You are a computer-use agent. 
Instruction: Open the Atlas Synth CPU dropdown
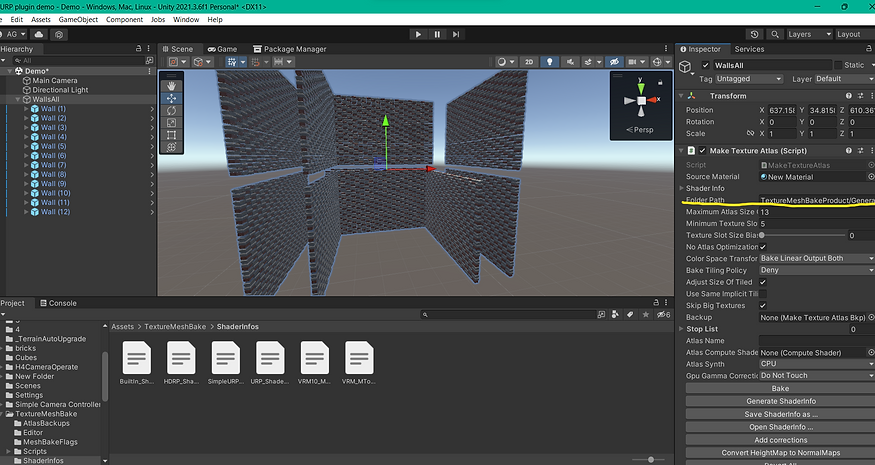tap(814, 364)
